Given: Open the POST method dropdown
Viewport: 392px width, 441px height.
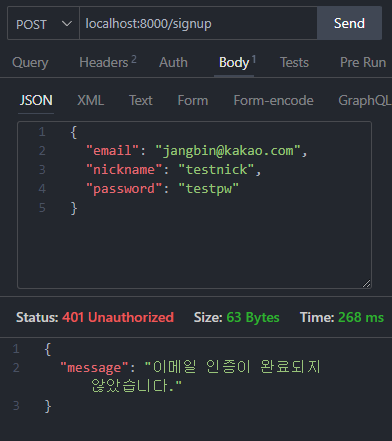Looking at the screenshot, I should coord(43,24).
